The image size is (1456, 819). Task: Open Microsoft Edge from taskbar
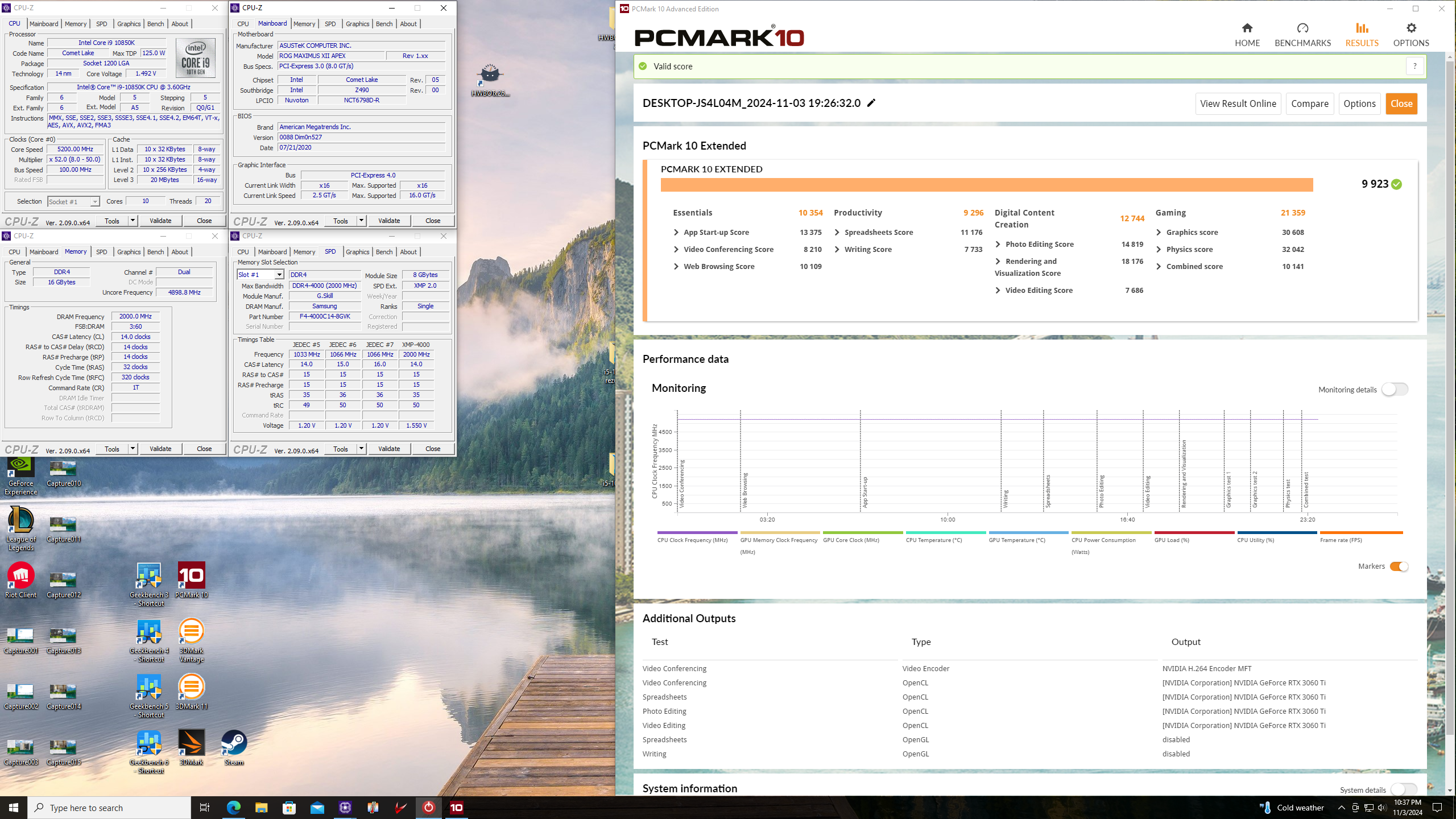(233, 808)
